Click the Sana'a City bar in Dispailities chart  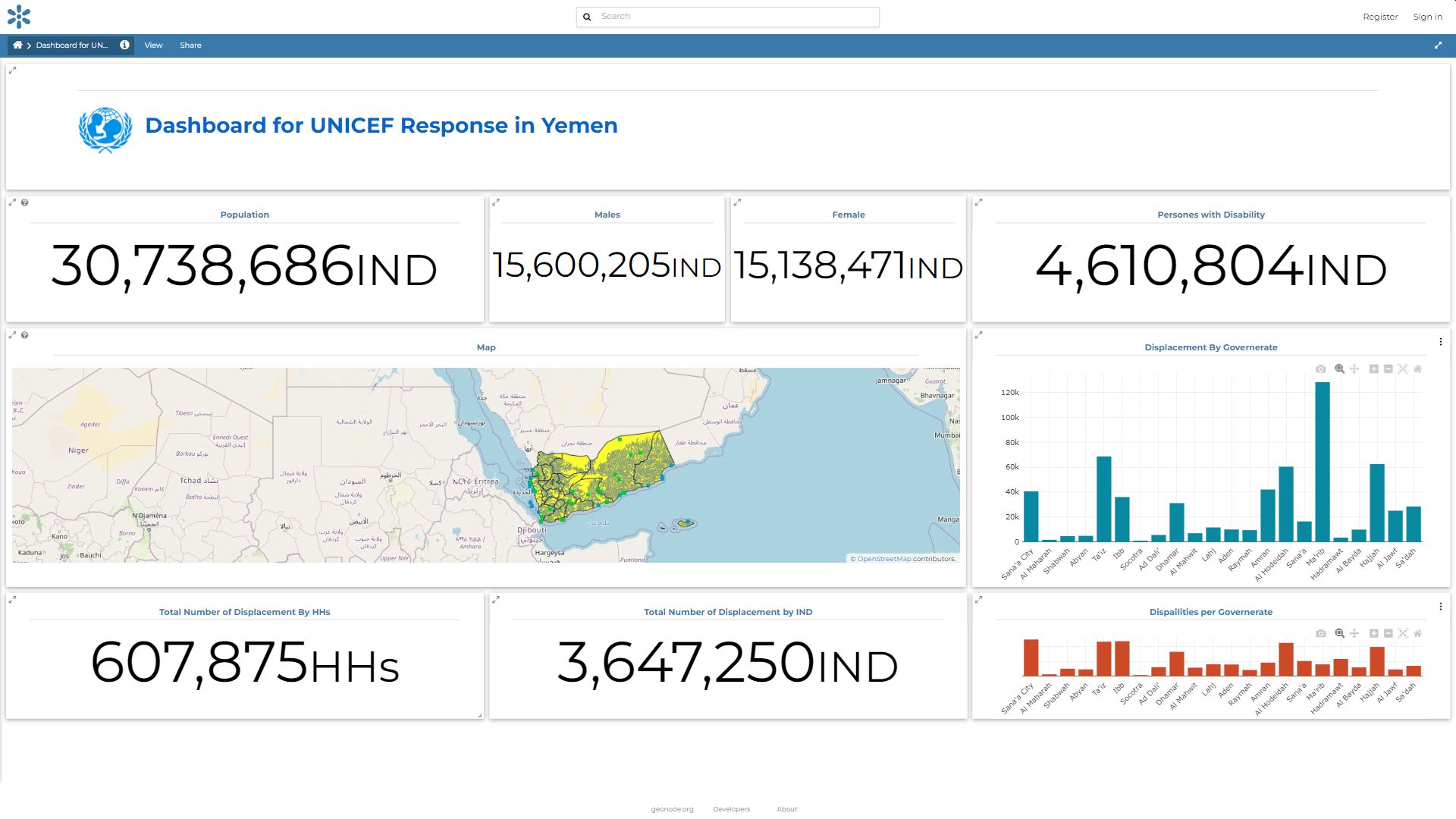point(1031,657)
